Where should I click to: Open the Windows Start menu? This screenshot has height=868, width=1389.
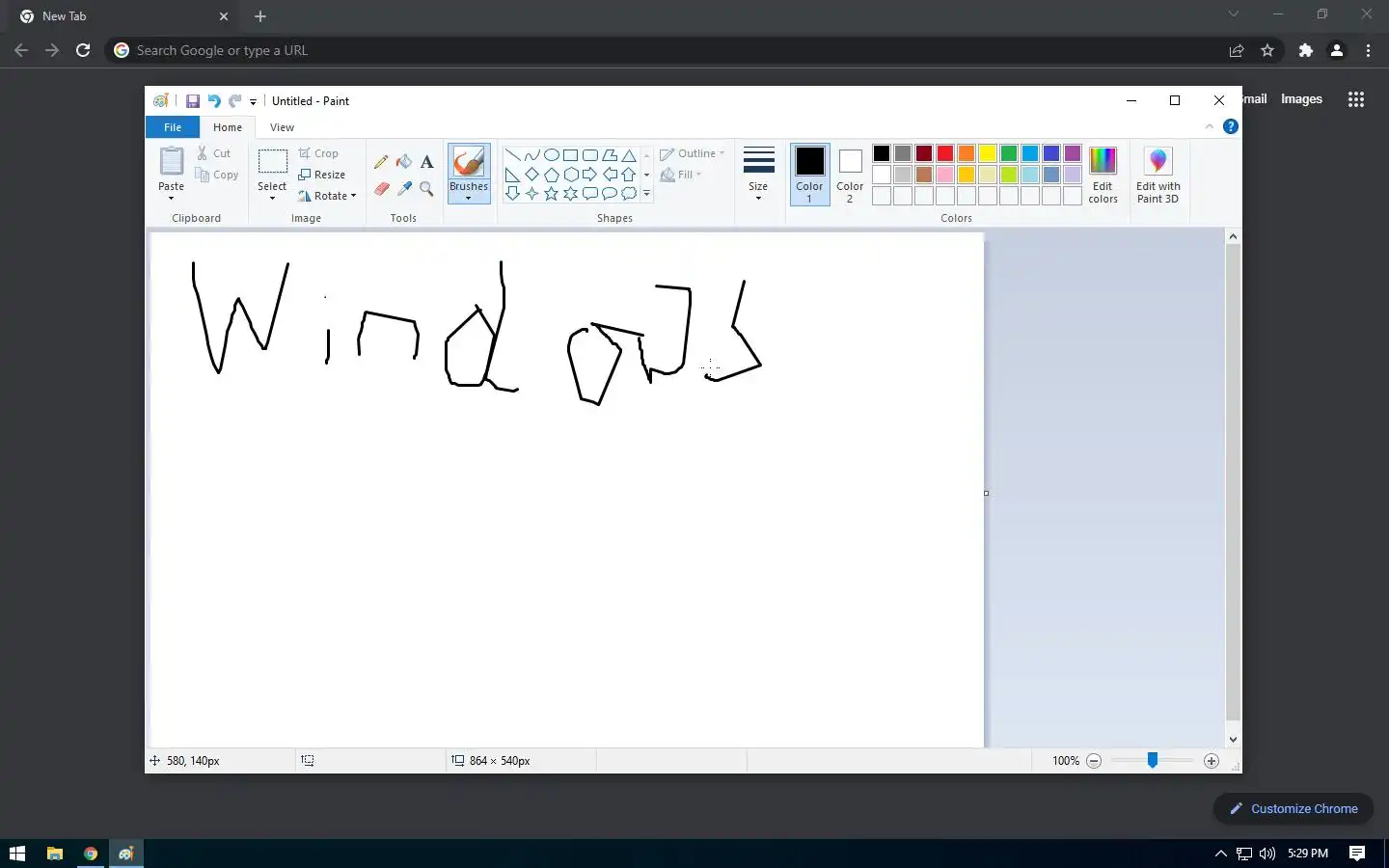(16, 854)
